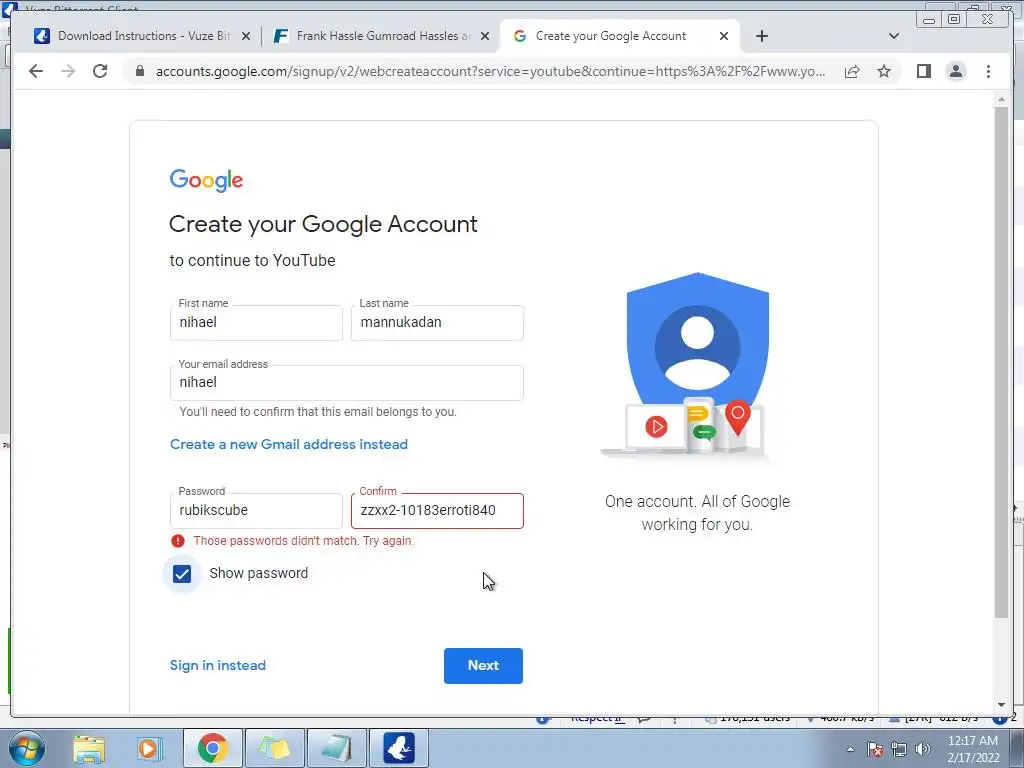Screen dimensions: 1024x768
Task: Click the Chrome taskbar icon
Action: click(x=212, y=748)
